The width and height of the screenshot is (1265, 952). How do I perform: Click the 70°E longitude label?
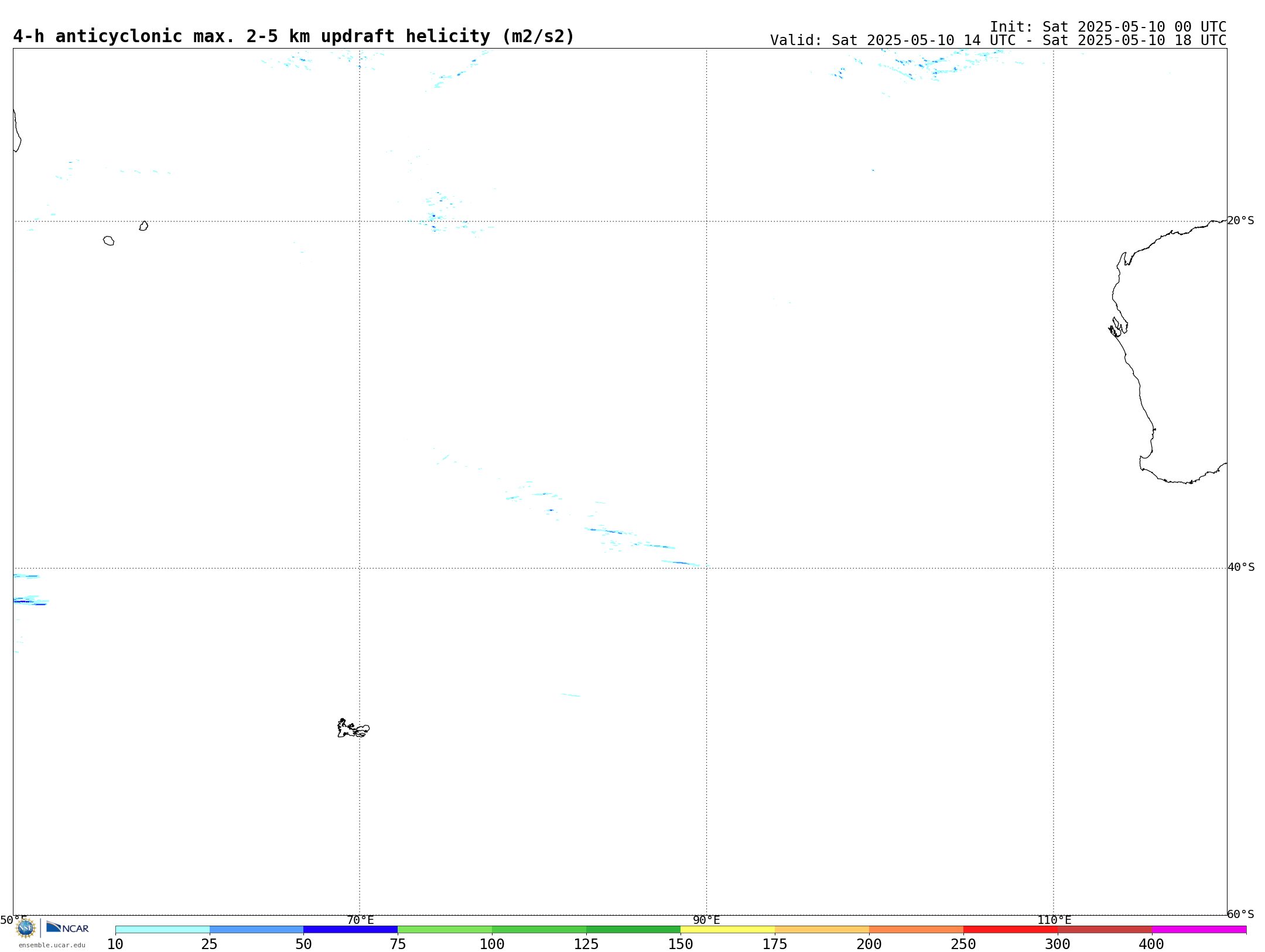click(360, 920)
